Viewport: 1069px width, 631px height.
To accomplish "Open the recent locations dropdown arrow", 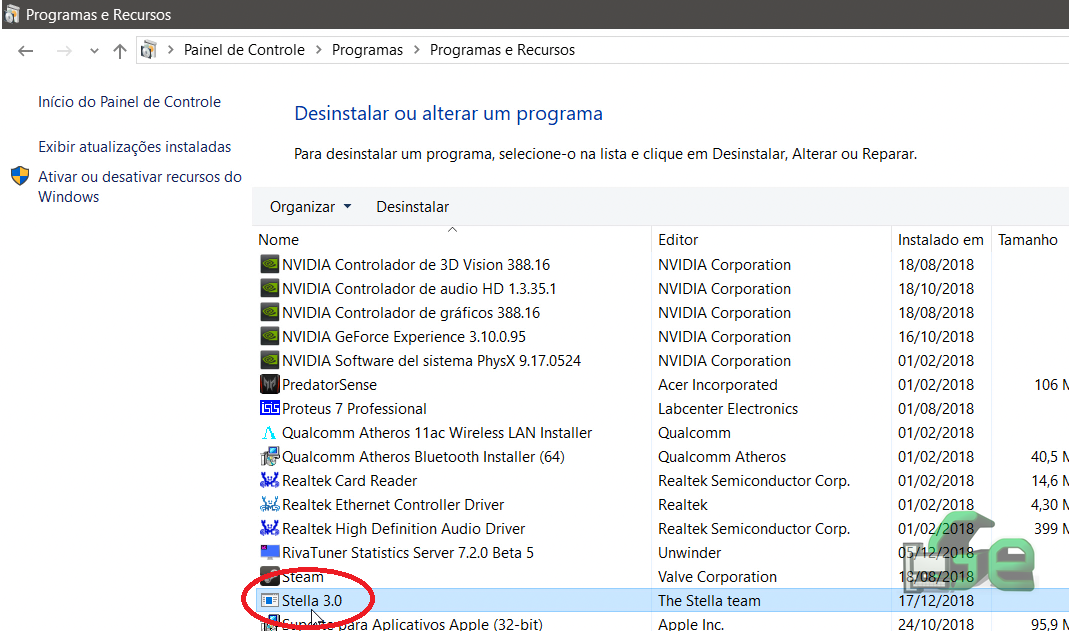I will point(94,50).
